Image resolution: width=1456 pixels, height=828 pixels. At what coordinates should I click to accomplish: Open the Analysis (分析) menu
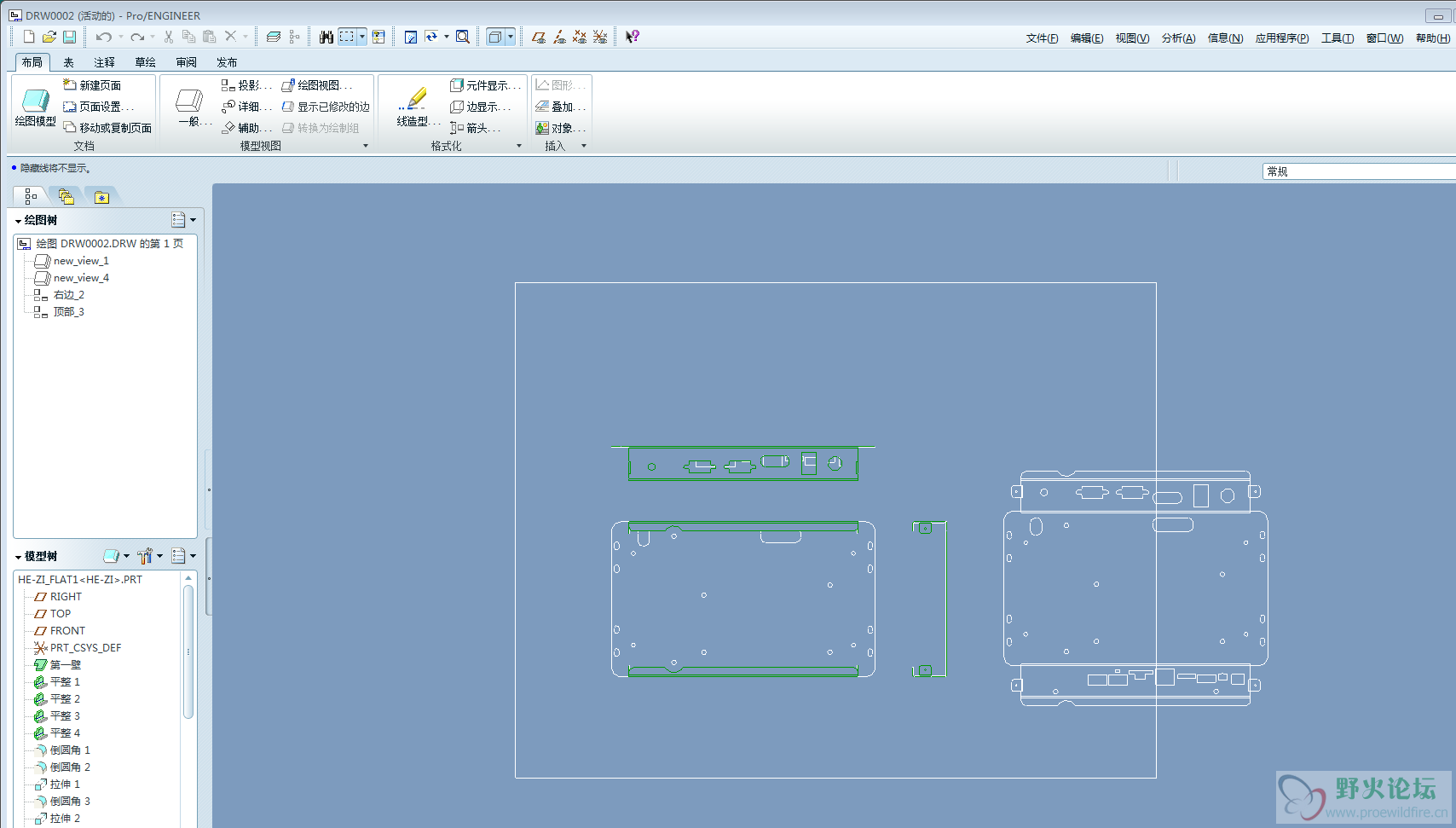coord(1178,38)
